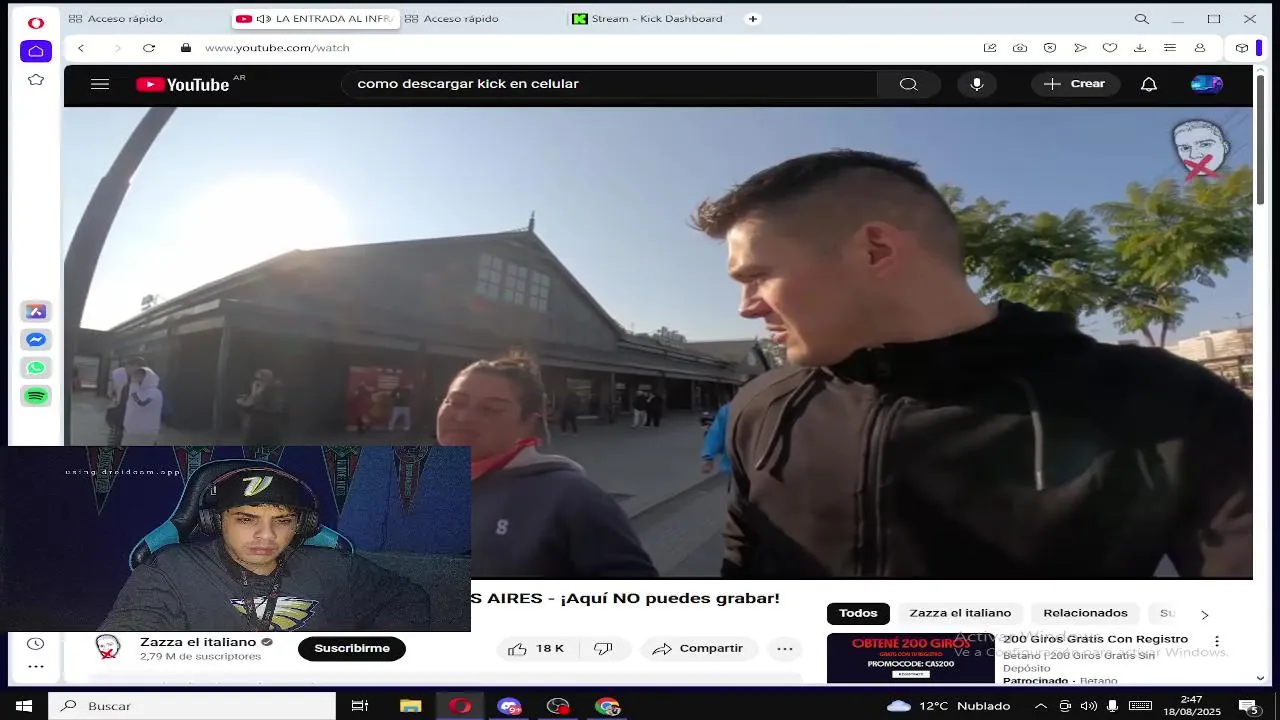Open the Opera menu logo
Screen dimensions: 1280x720
pyautogui.click(x=36, y=22)
